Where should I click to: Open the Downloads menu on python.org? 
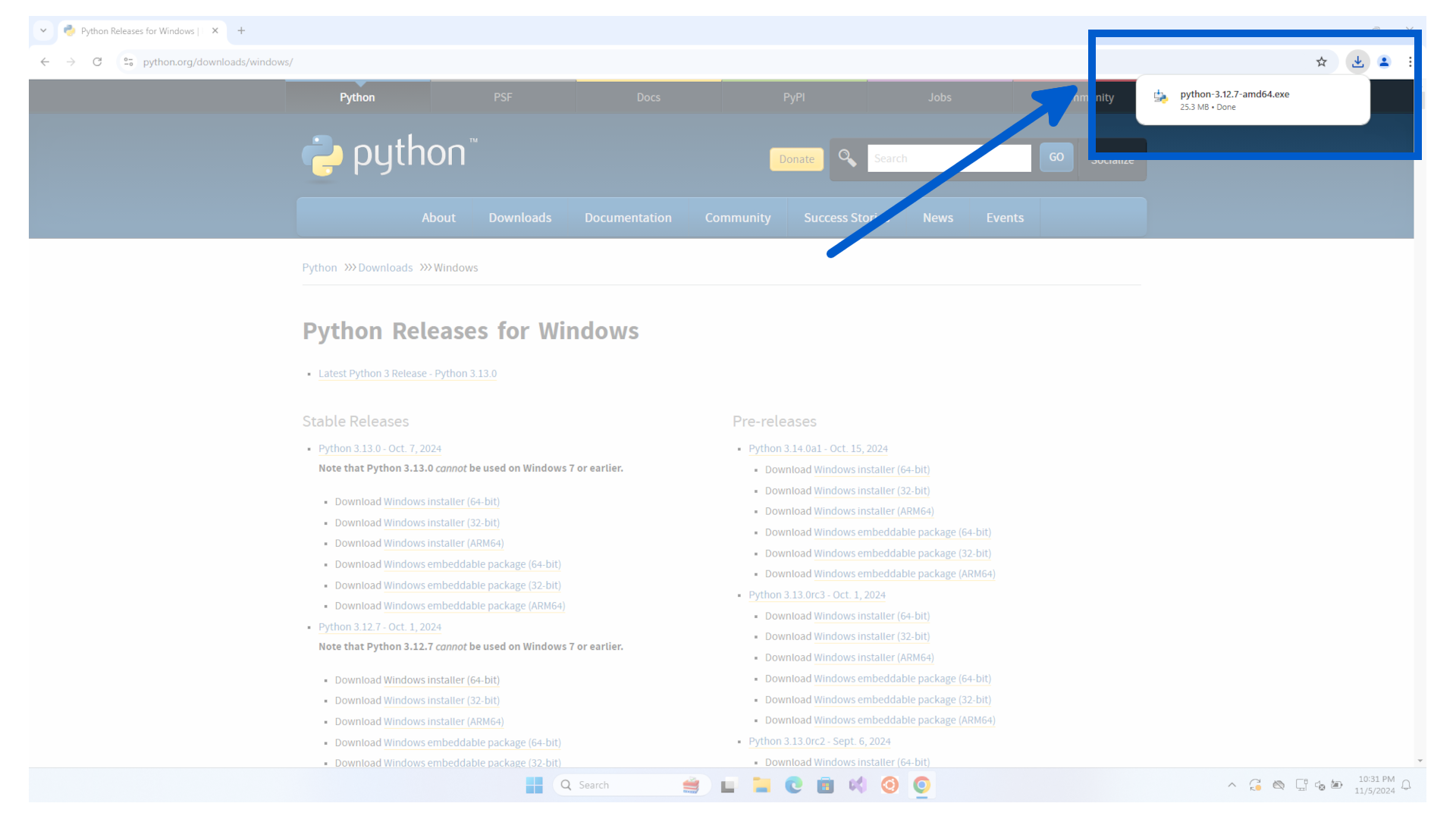tap(520, 218)
